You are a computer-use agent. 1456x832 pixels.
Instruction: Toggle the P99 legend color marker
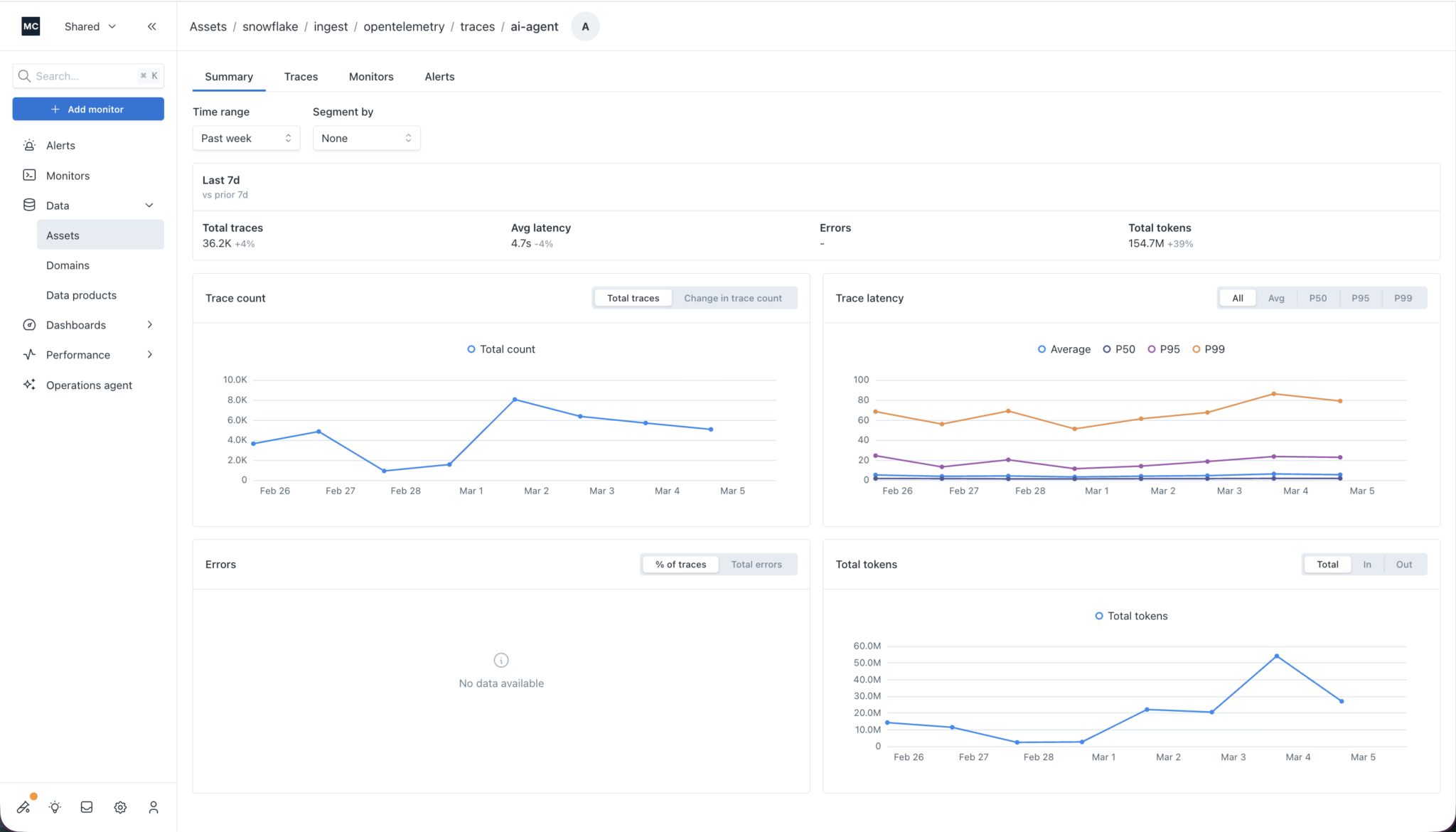(1197, 349)
